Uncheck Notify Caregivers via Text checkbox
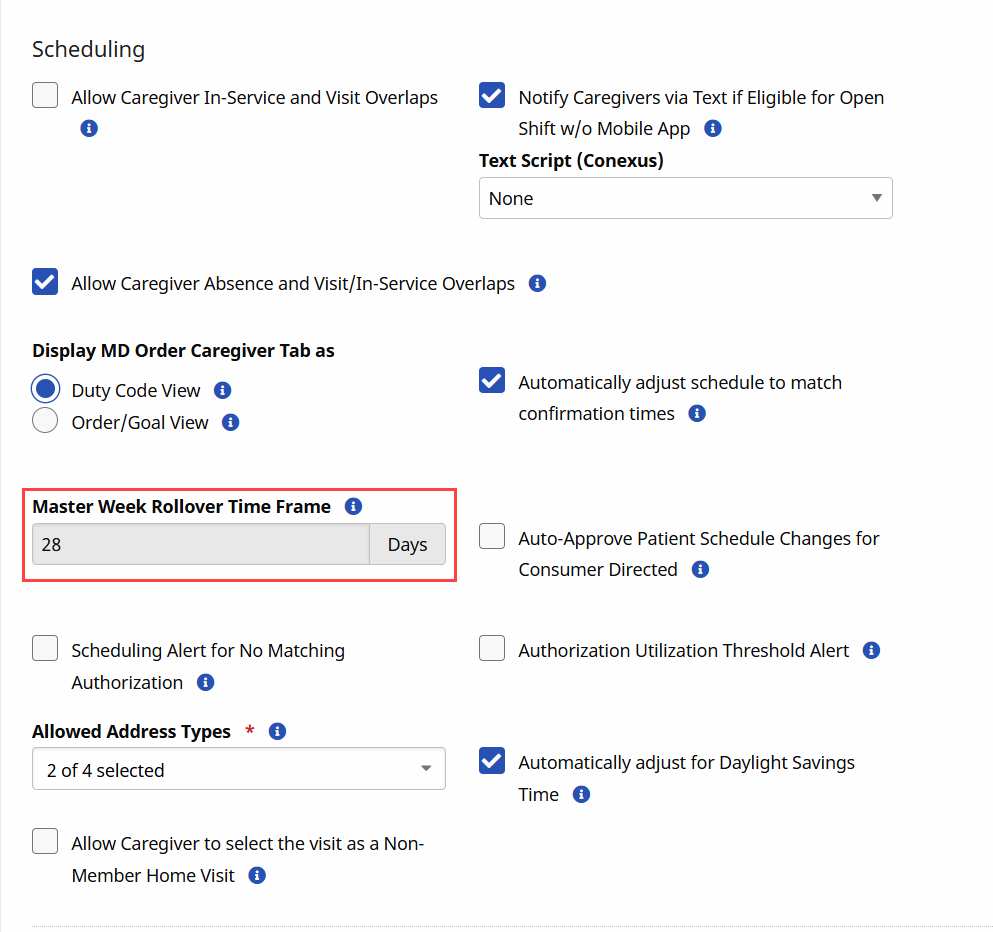The height and width of the screenshot is (932, 993). [x=492, y=96]
